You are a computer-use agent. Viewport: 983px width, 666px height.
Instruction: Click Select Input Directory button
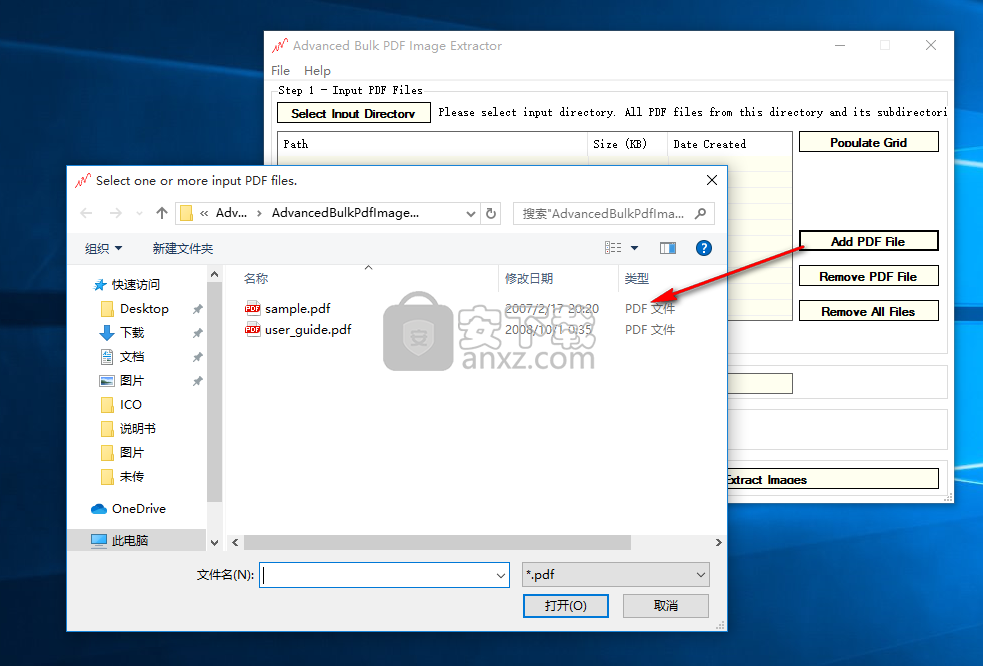[x=354, y=114]
